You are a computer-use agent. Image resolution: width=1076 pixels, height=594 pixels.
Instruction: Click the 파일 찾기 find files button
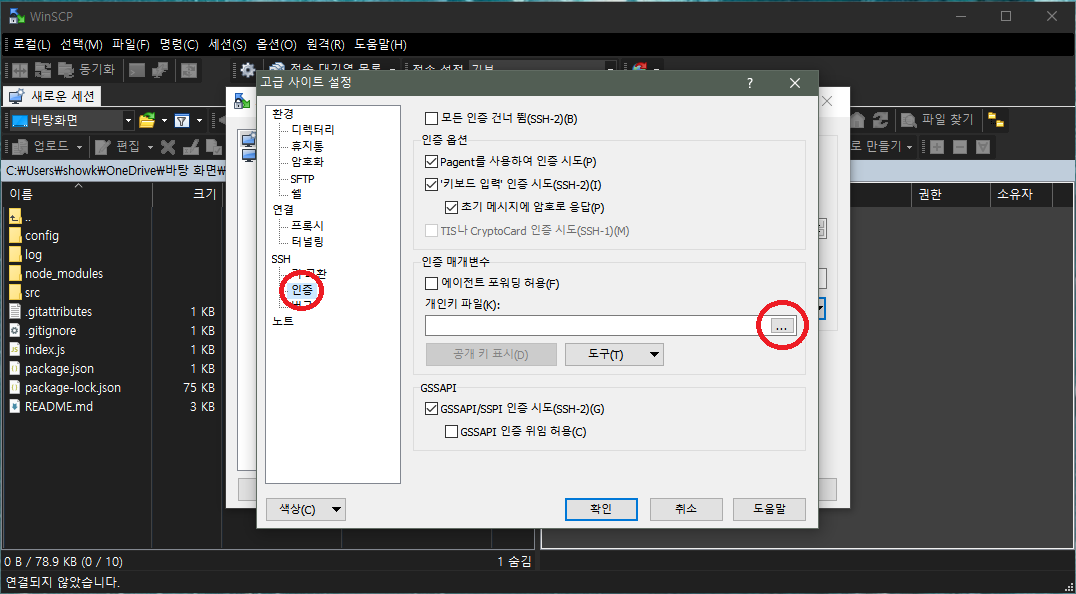point(938,120)
